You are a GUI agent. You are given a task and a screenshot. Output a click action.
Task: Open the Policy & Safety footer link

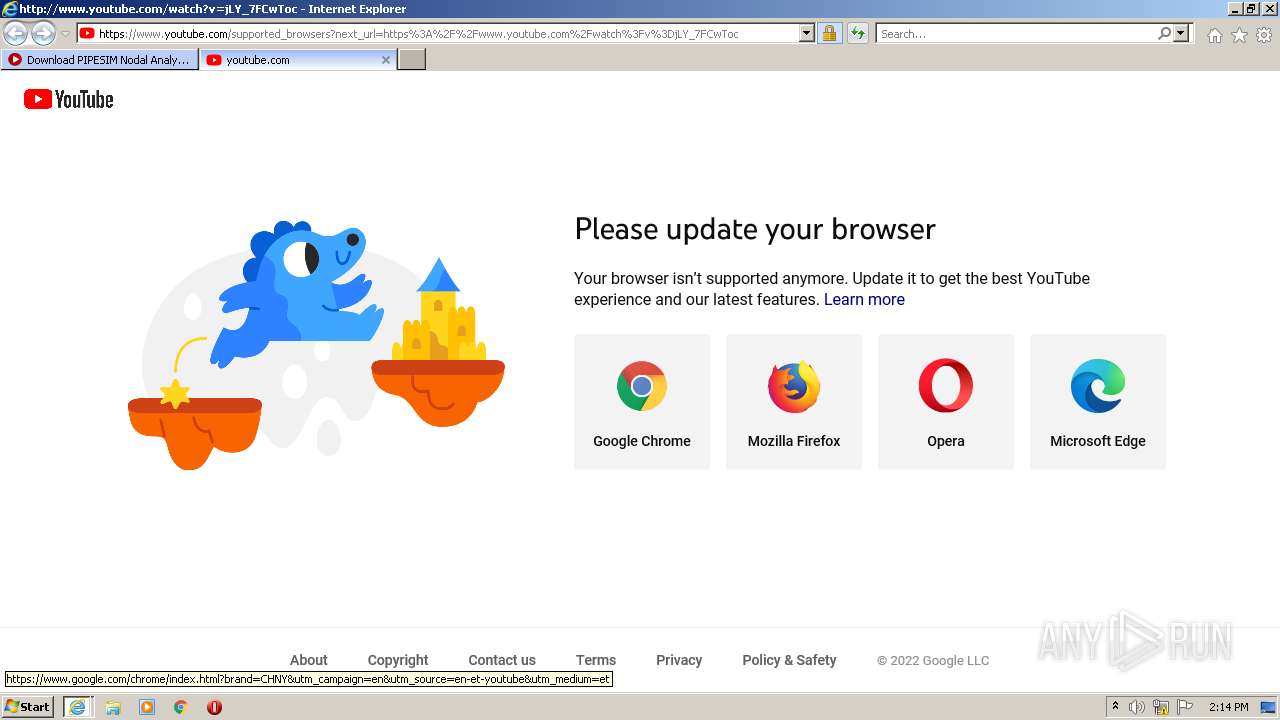[x=789, y=660]
